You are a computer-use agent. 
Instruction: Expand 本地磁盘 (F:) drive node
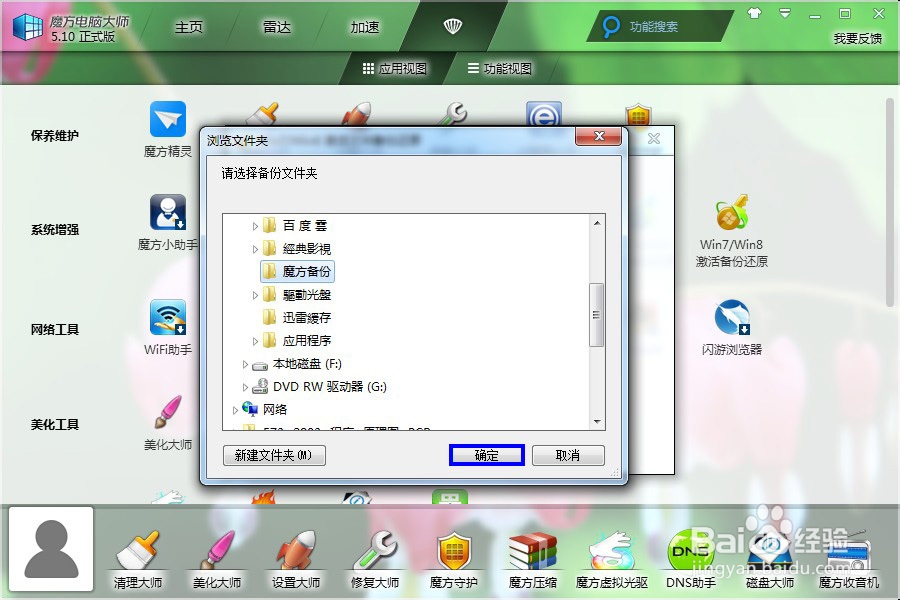pos(245,364)
